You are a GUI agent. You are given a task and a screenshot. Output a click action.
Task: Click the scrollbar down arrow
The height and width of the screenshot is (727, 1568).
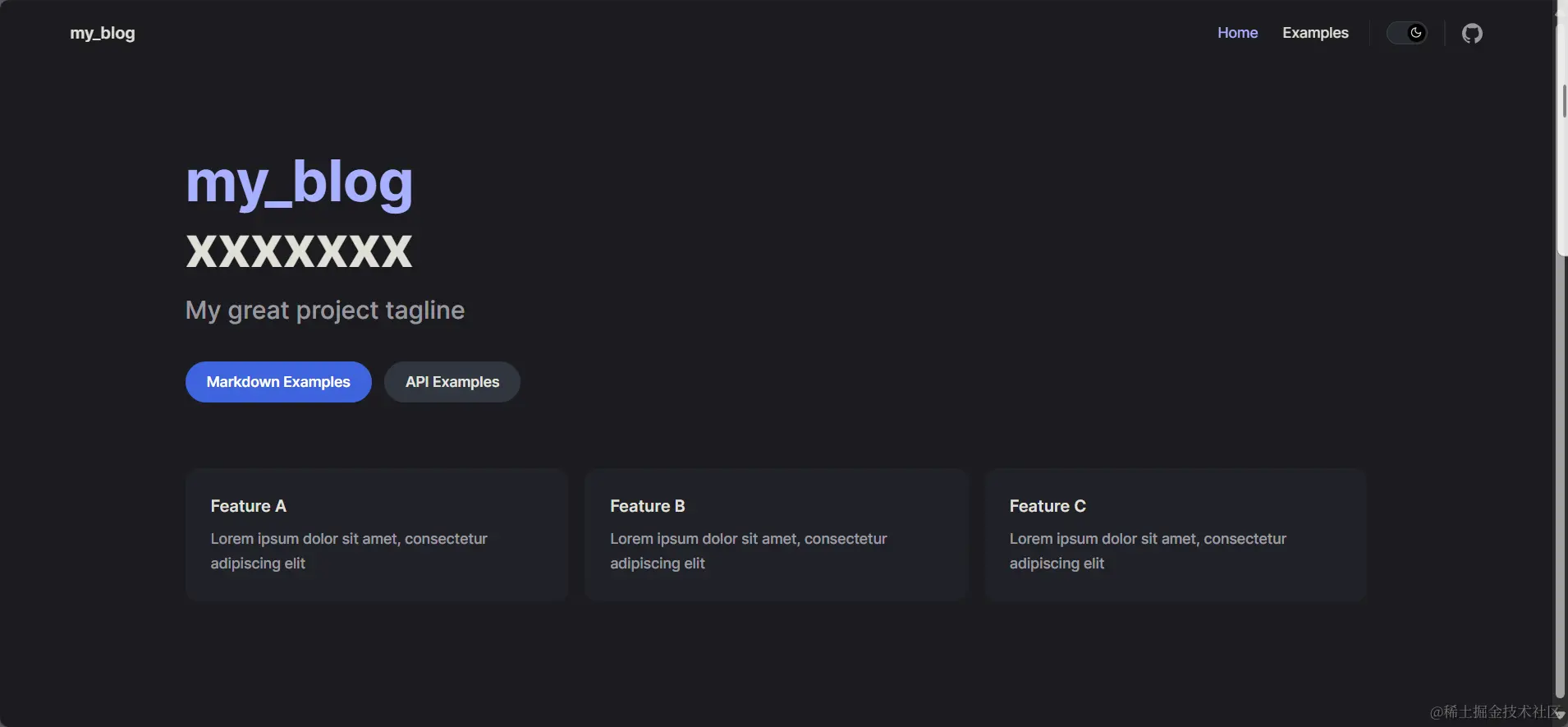(x=1561, y=715)
